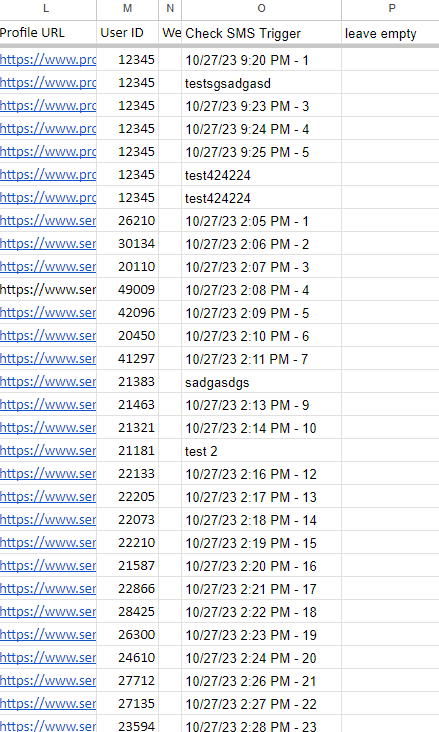Select the 'leave empty' header cell

click(x=390, y=33)
